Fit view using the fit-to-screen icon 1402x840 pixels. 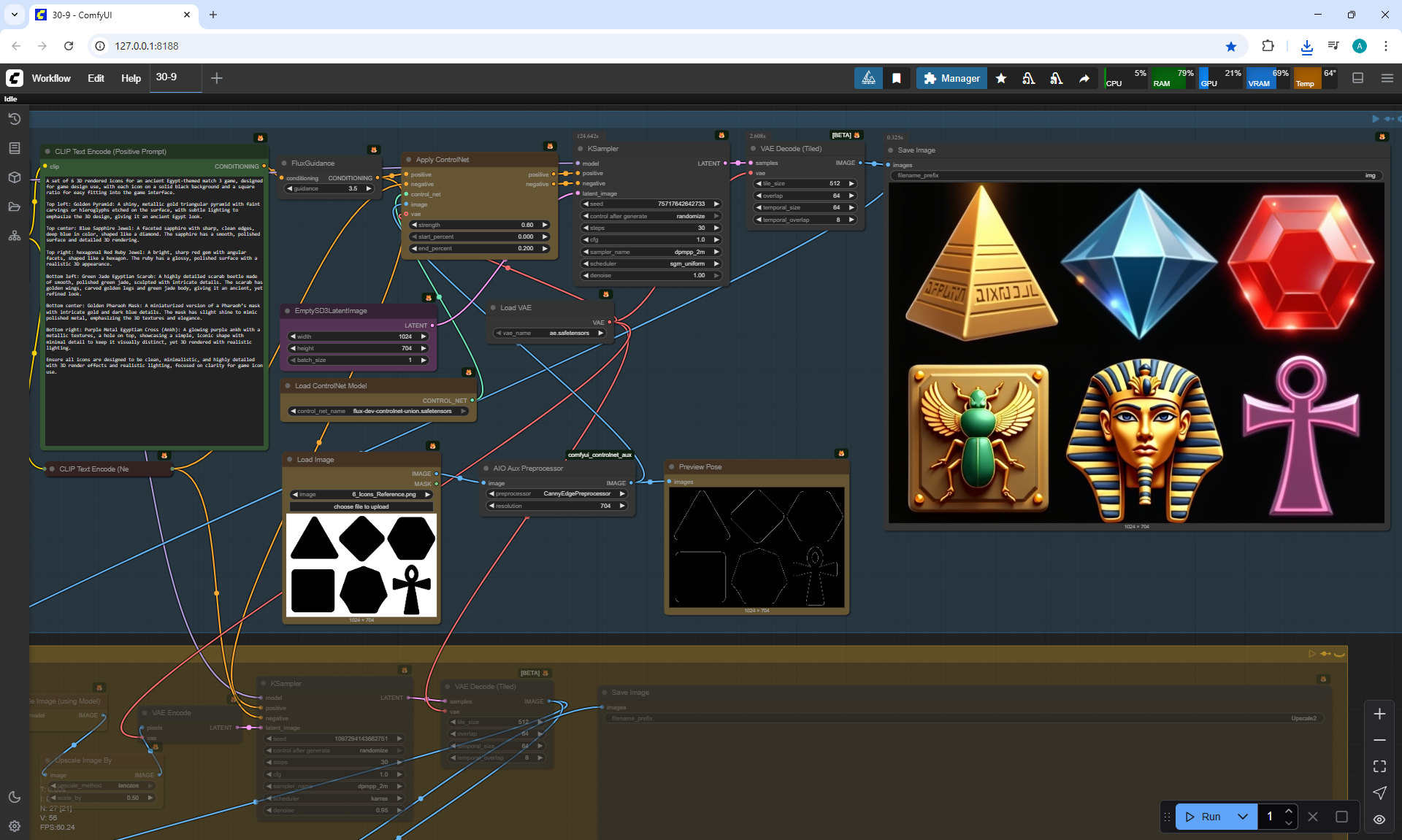[x=1379, y=766]
